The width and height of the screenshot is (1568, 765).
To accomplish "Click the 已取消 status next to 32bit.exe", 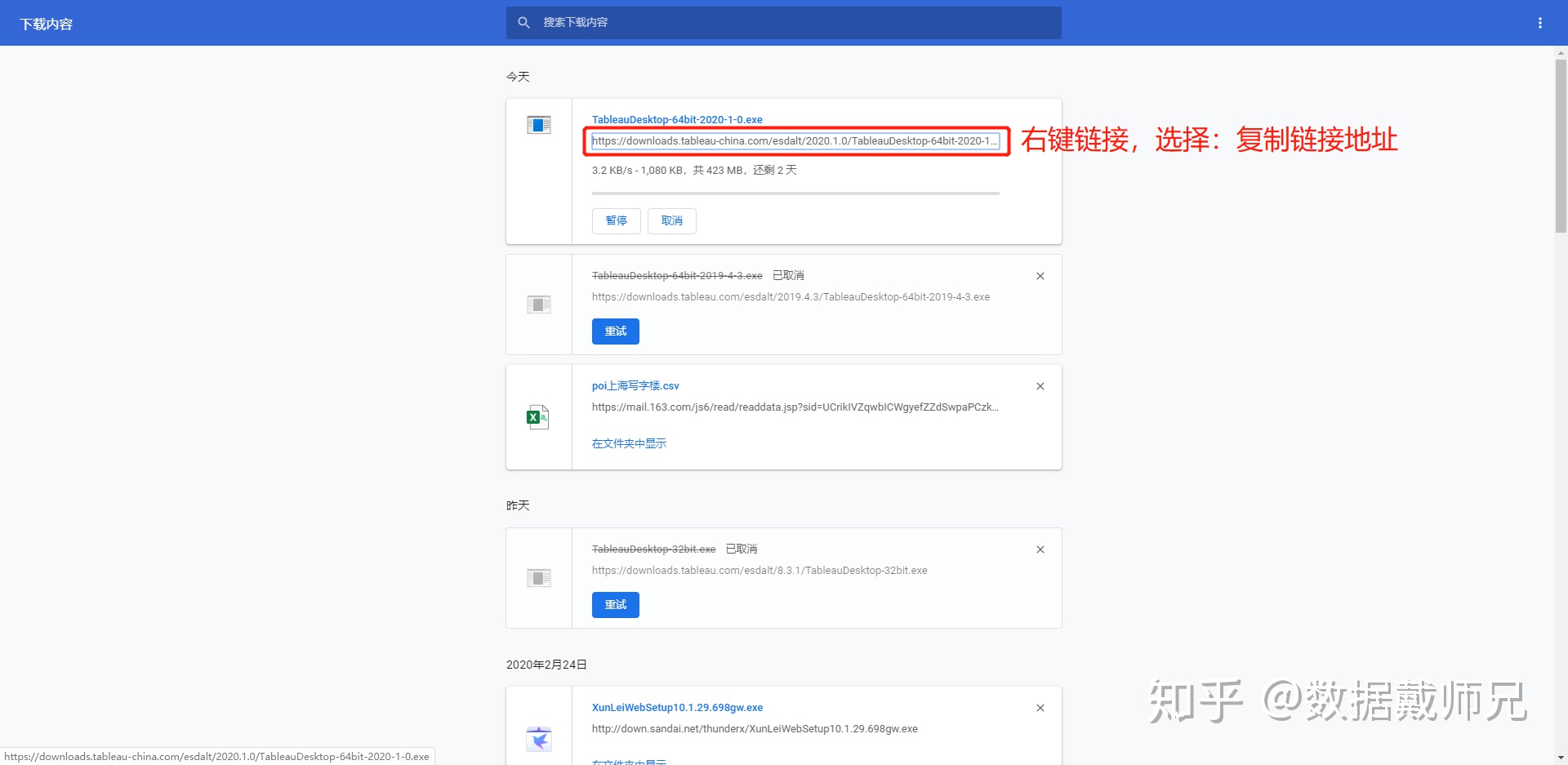I will click(742, 549).
